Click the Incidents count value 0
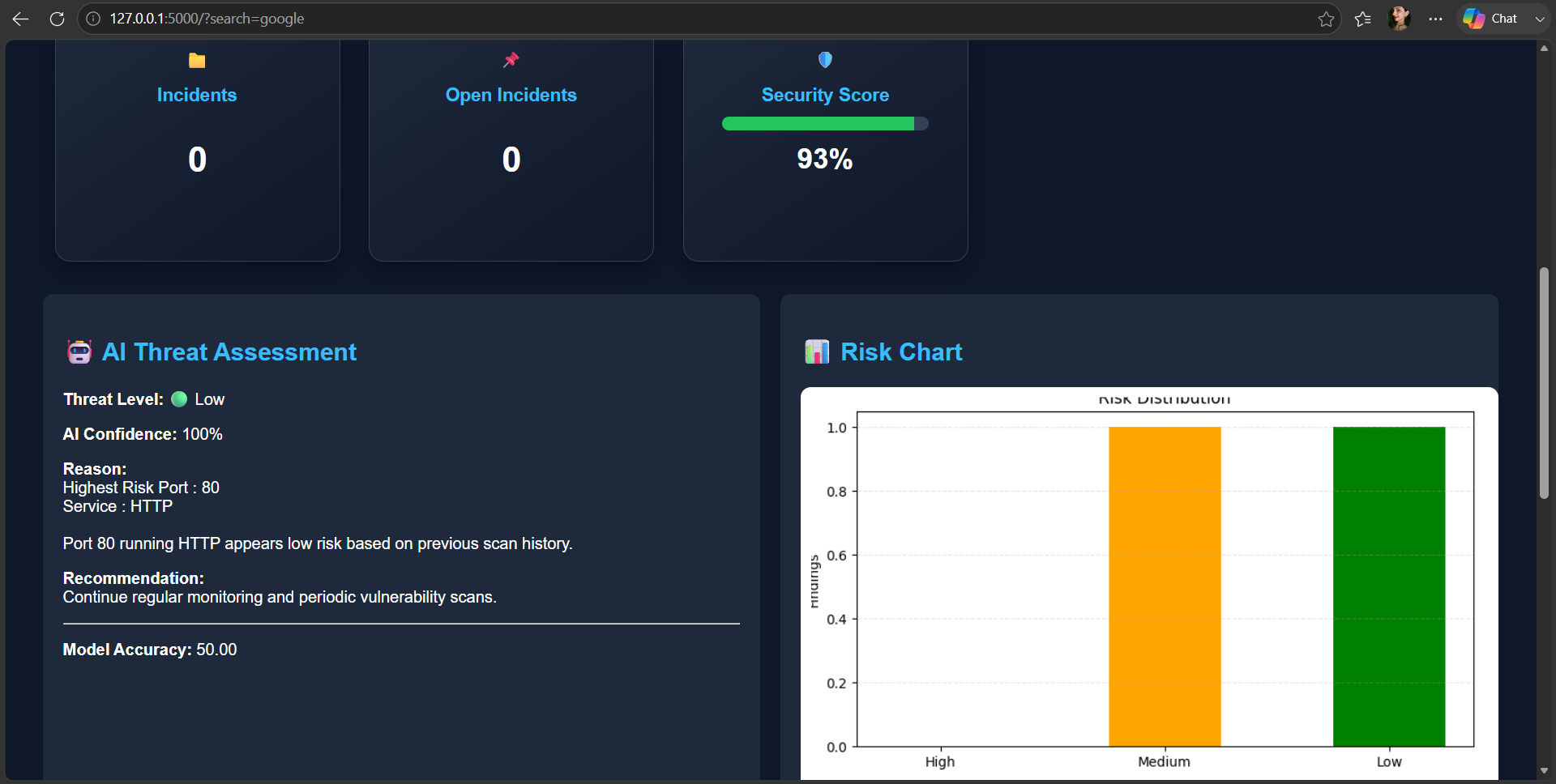1556x784 pixels. (197, 160)
